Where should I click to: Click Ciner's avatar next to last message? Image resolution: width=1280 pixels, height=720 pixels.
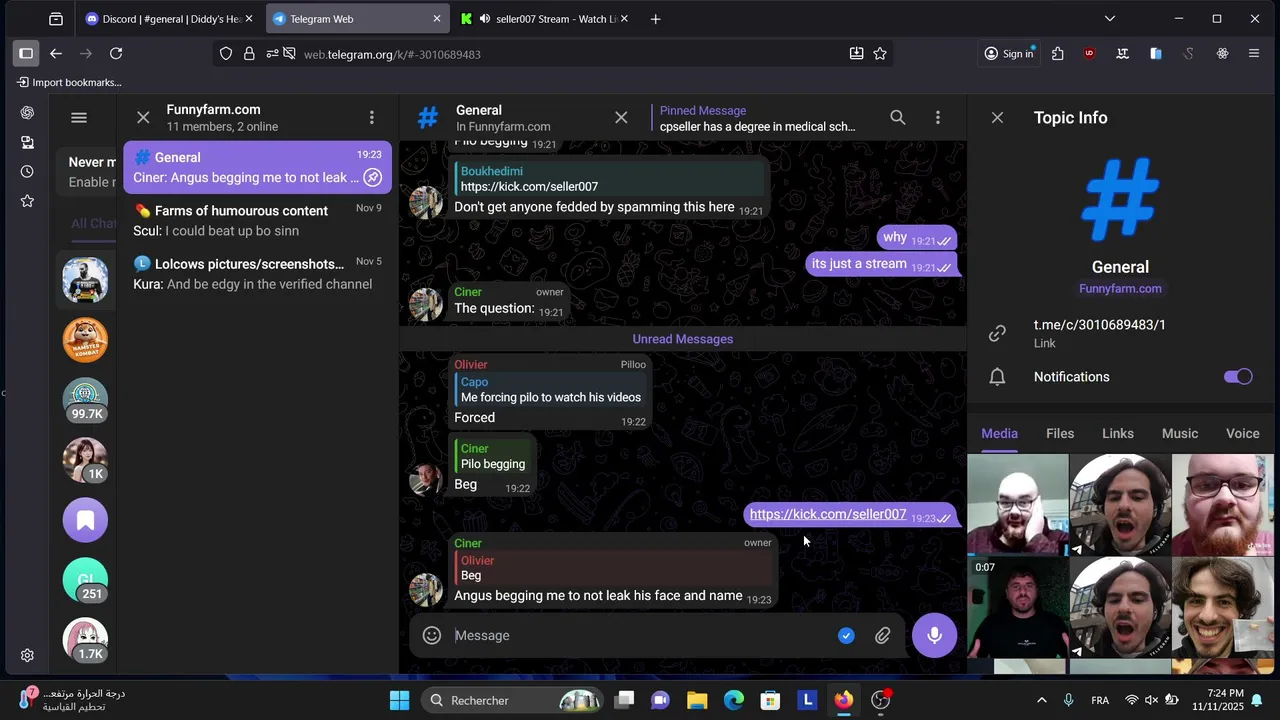425,589
